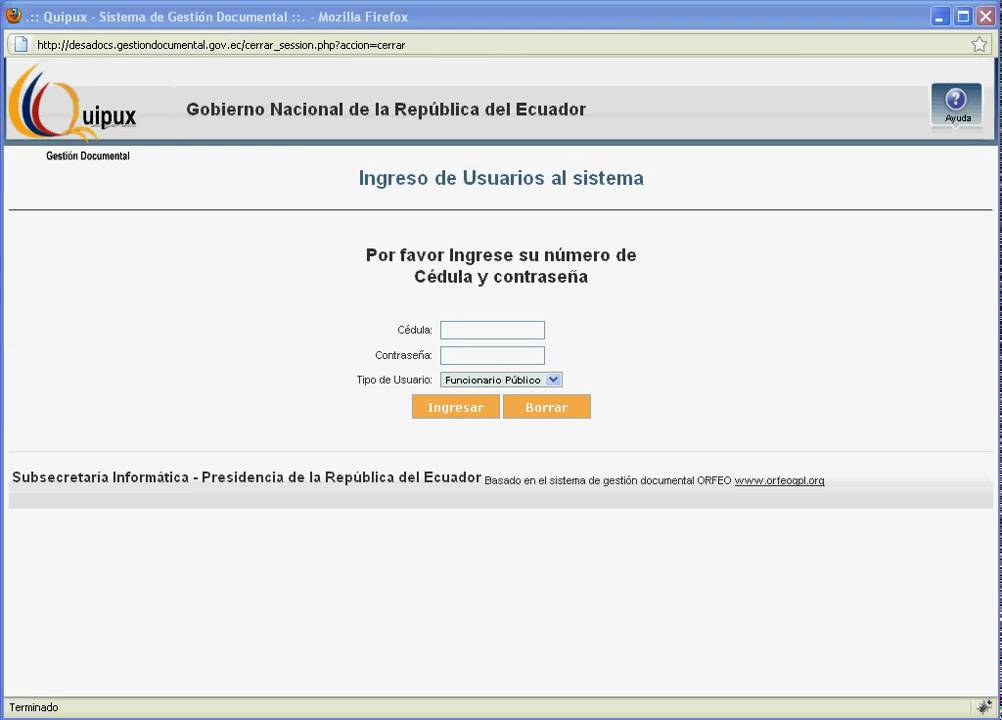Click the page icon in the address bar
Screen dimensions: 1002x720
point(20,44)
